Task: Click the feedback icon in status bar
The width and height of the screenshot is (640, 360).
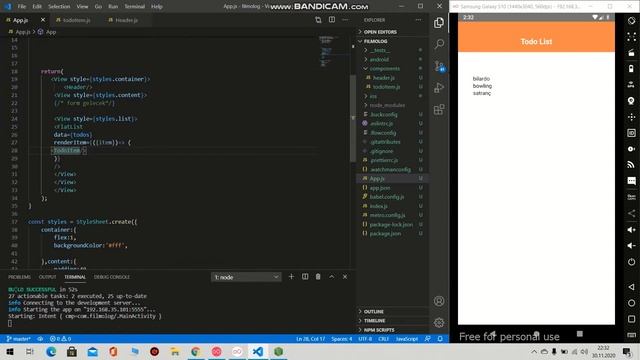Action: pyautogui.click(x=427, y=339)
